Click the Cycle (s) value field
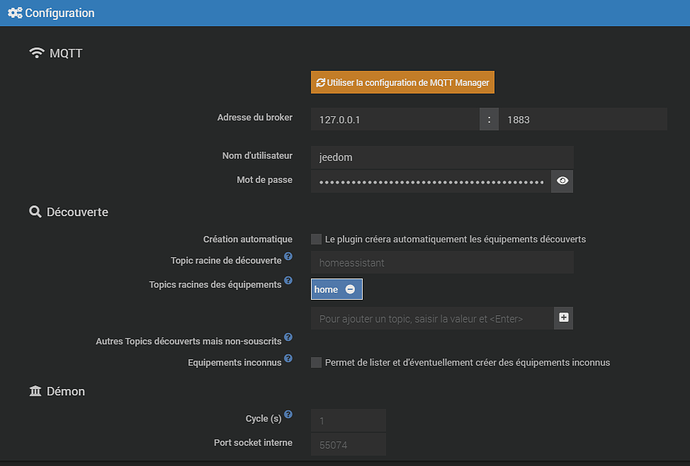Viewport: 690px width, 466px height. coord(348,420)
